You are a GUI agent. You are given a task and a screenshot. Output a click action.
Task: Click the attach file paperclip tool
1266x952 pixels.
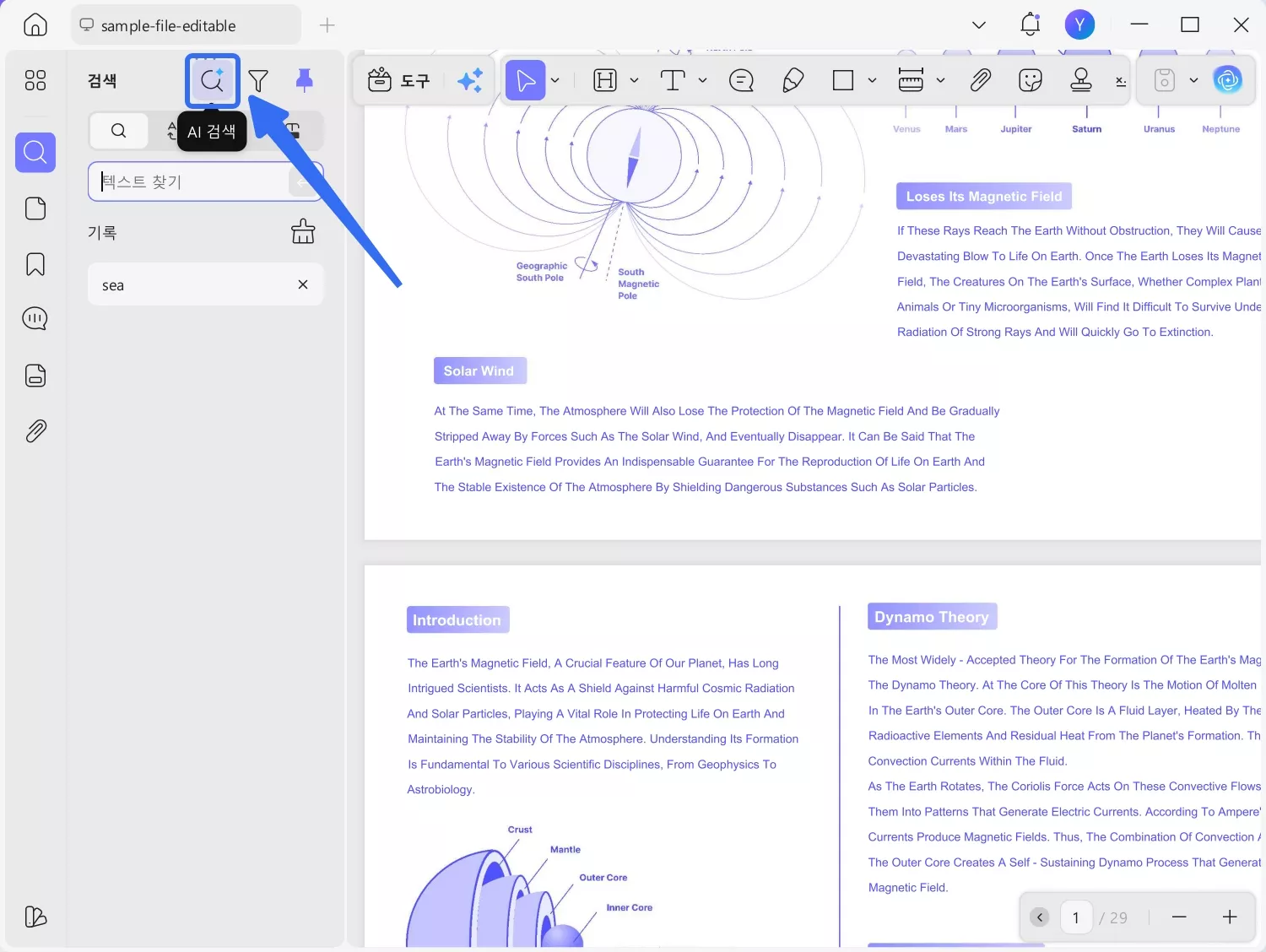point(980,81)
